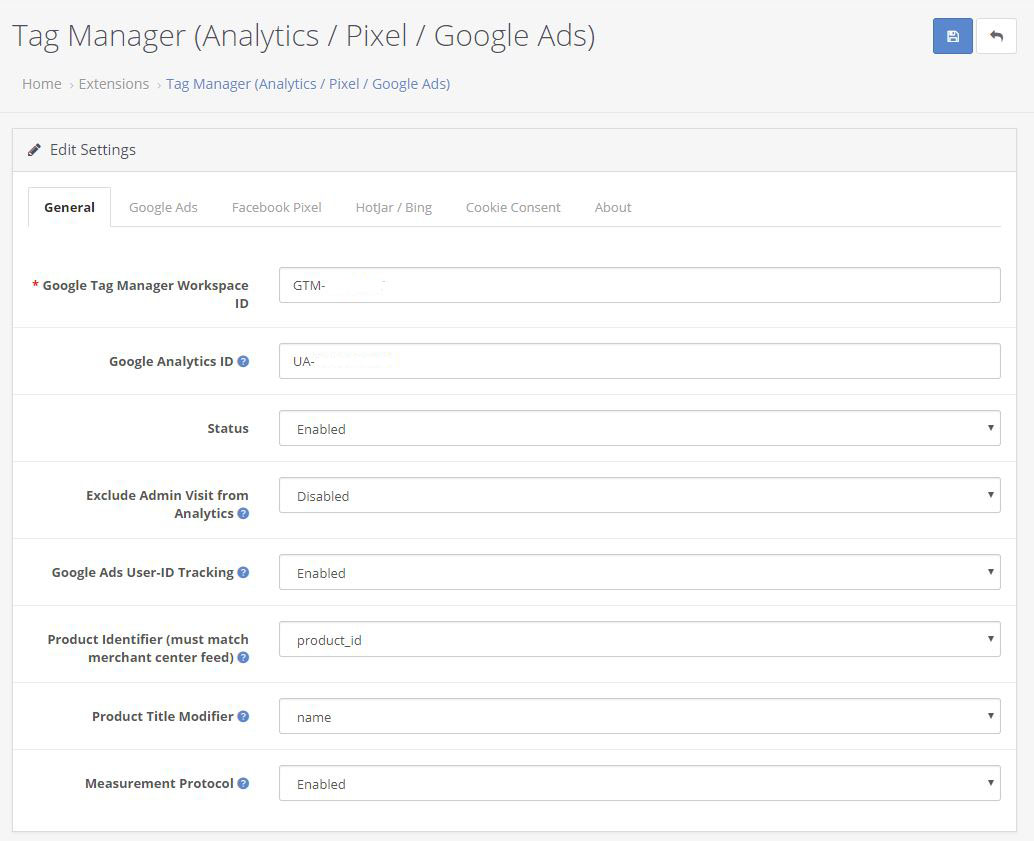Viewport: 1034px width, 841px height.
Task: Go to Home breadcrumb link
Action: click(x=42, y=84)
